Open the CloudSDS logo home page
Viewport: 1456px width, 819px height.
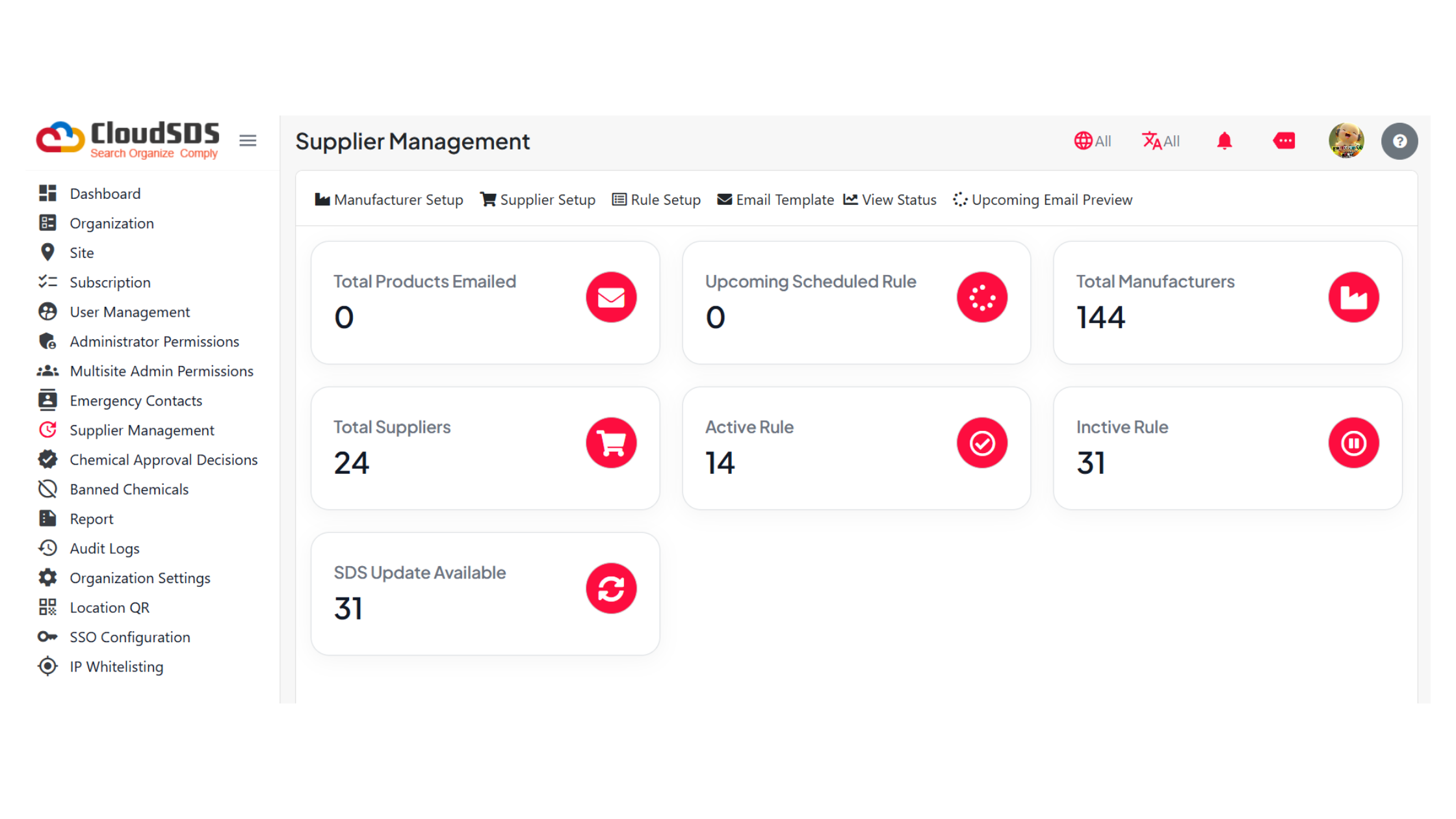[x=127, y=139]
